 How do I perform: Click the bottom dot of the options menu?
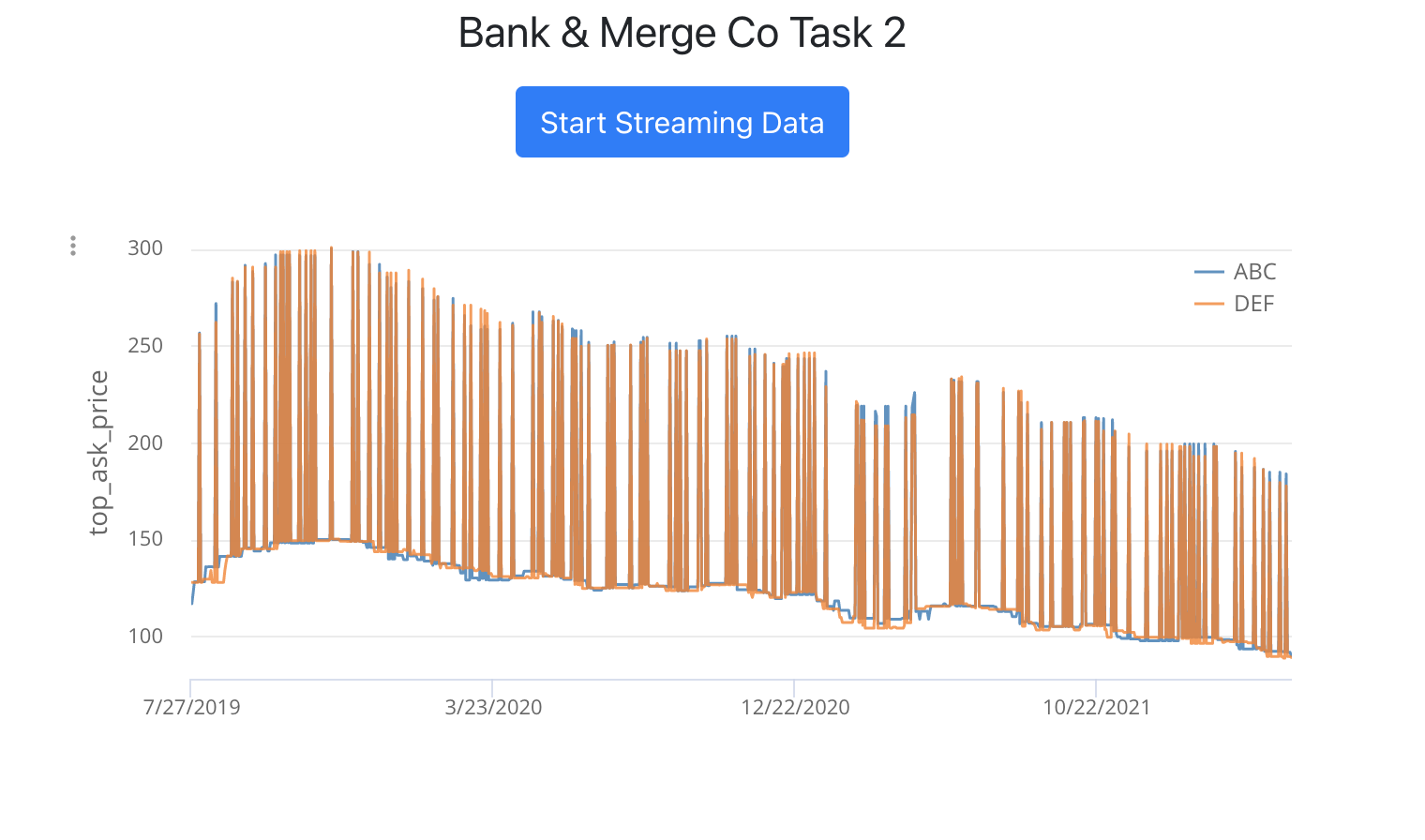coord(74,253)
